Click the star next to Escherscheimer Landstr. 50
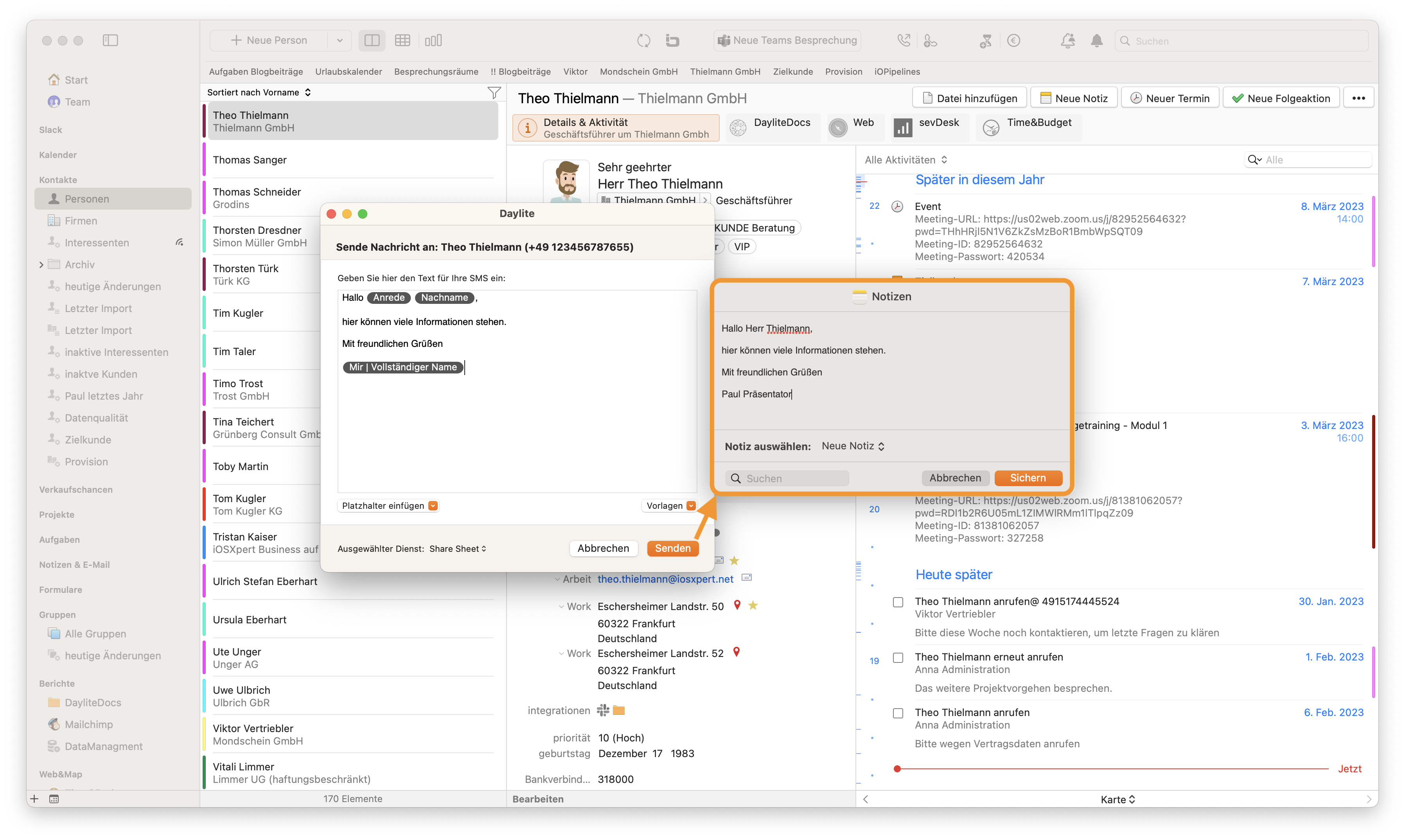The width and height of the screenshot is (1405, 840). coord(753,605)
